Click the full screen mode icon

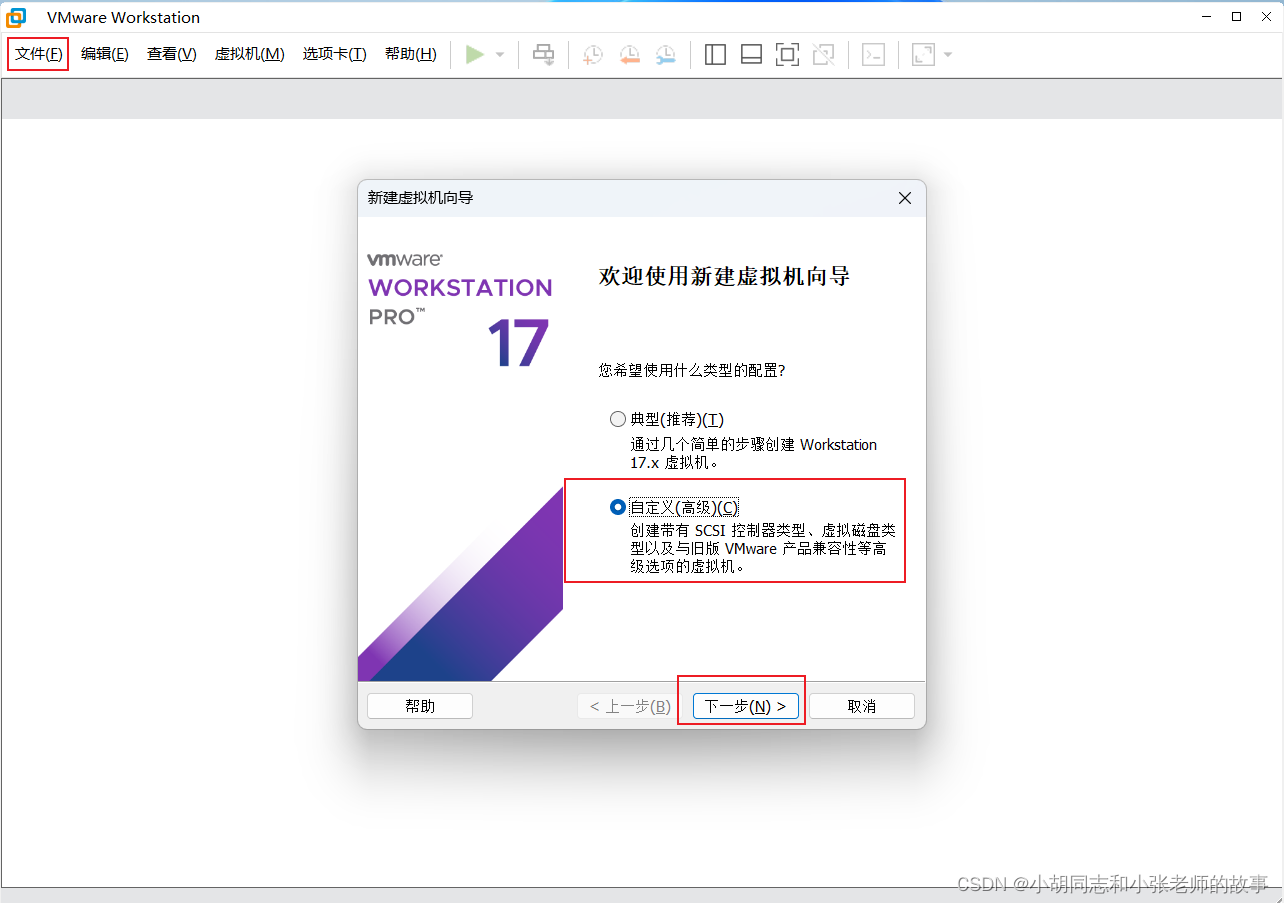click(787, 55)
